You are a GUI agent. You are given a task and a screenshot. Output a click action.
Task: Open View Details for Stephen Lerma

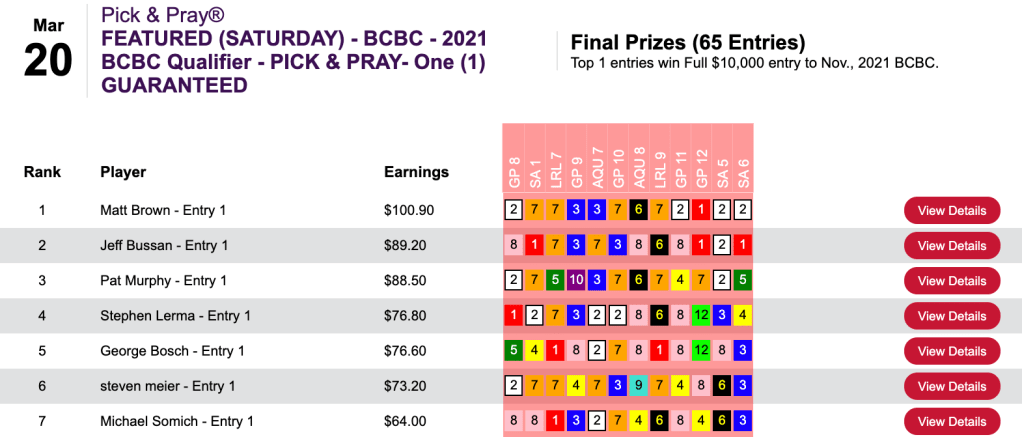[951, 316]
